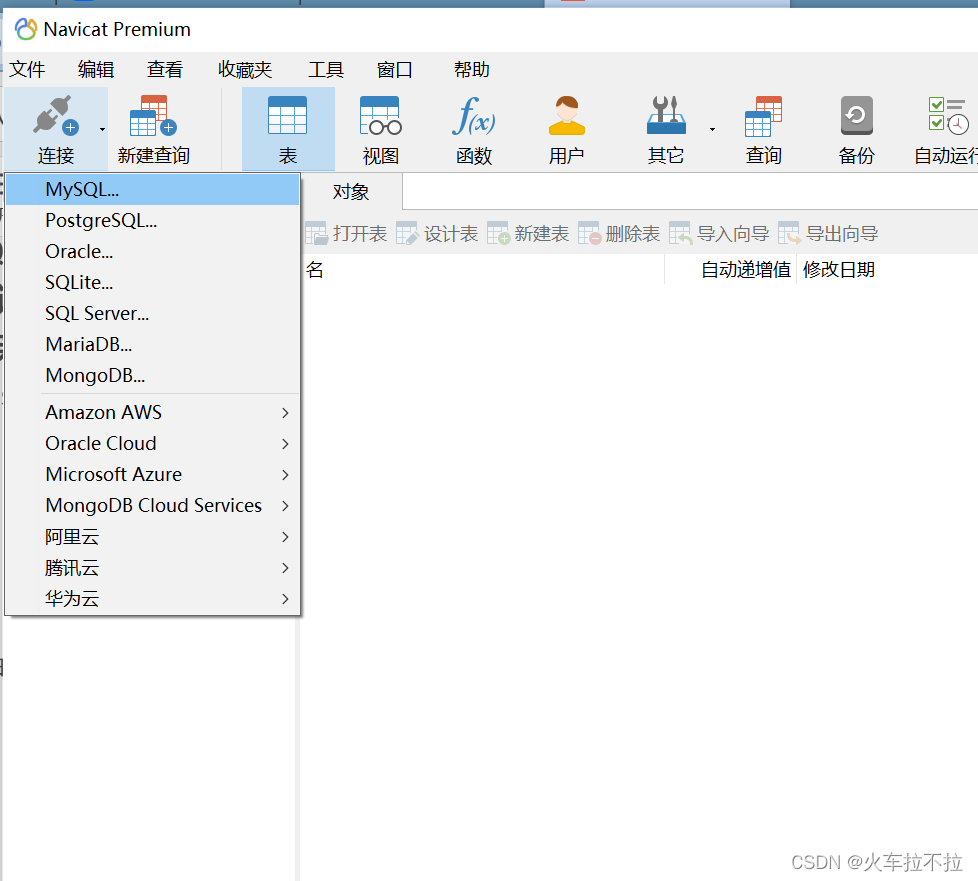The image size is (978, 881).
Task: Pick SQL Server... connection entry
Action: [x=153, y=313]
